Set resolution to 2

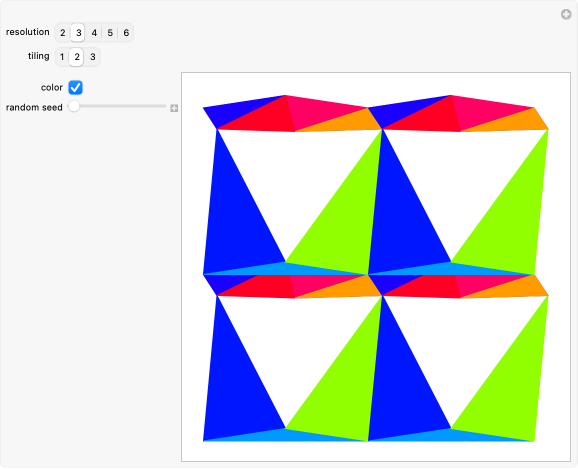[63, 33]
